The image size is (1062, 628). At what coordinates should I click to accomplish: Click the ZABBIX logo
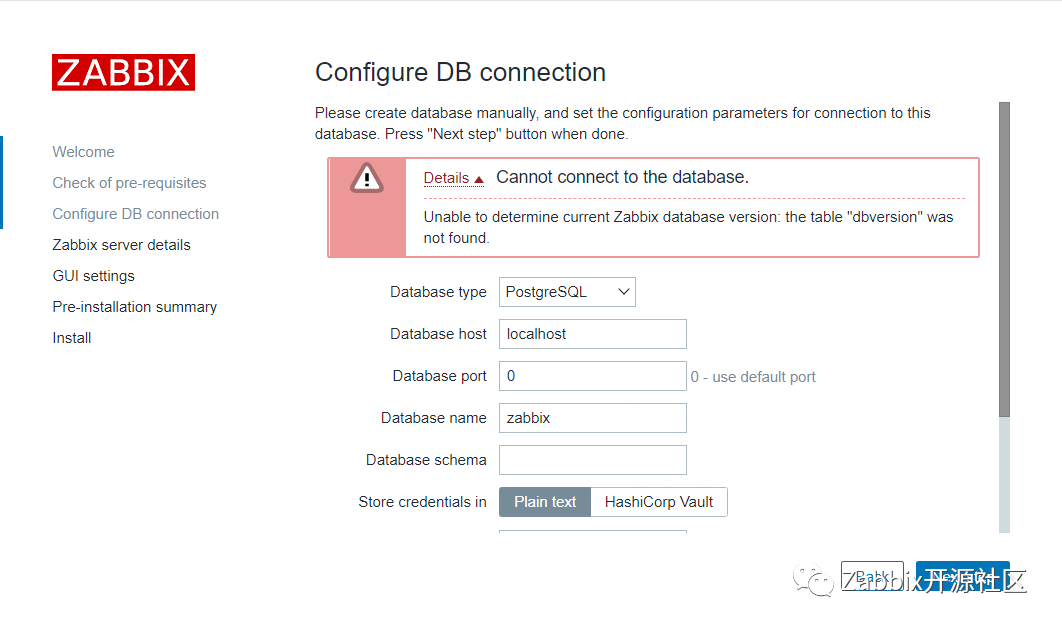click(123, 73)
